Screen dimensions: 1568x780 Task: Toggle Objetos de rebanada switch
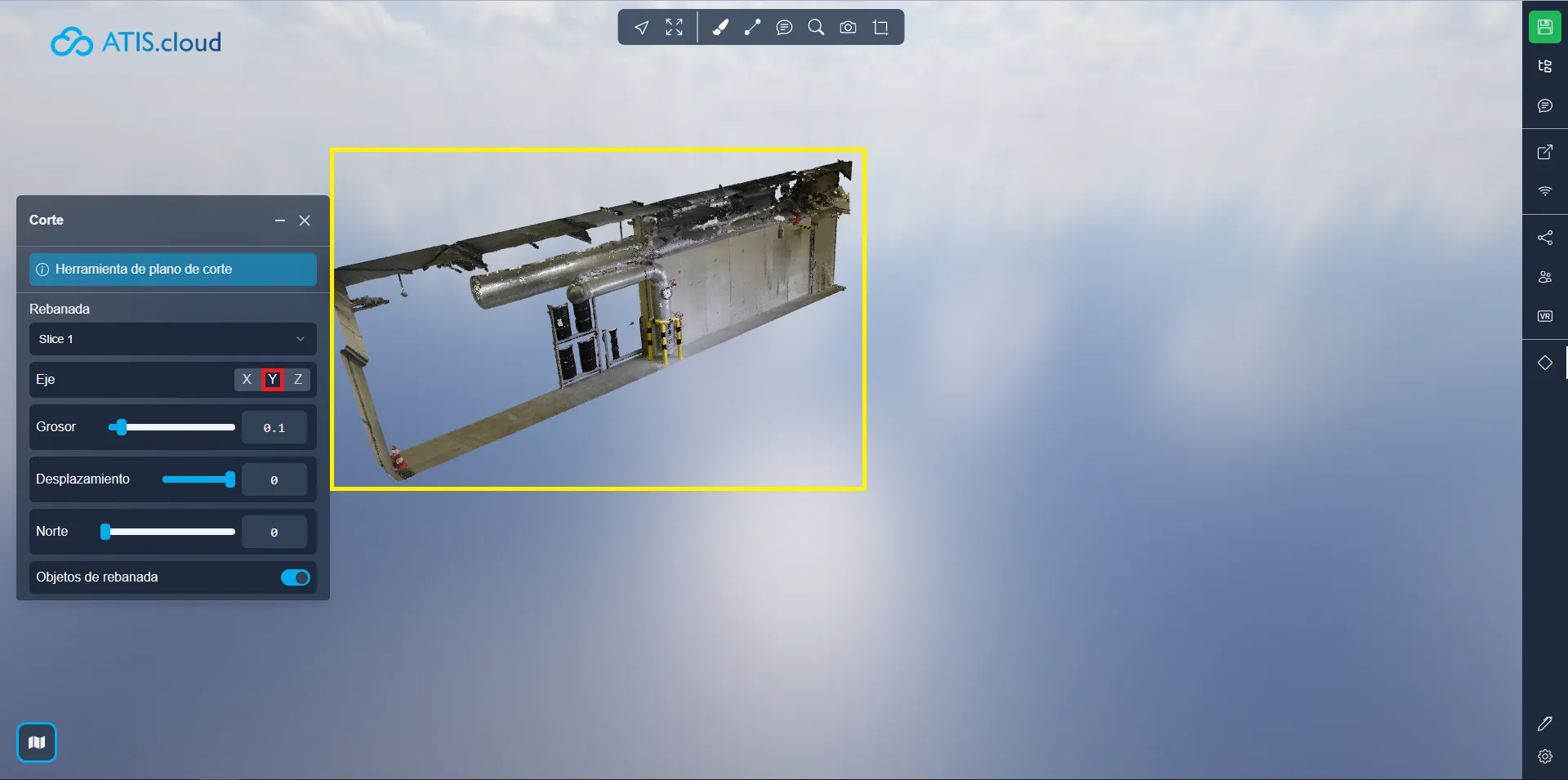295,577
